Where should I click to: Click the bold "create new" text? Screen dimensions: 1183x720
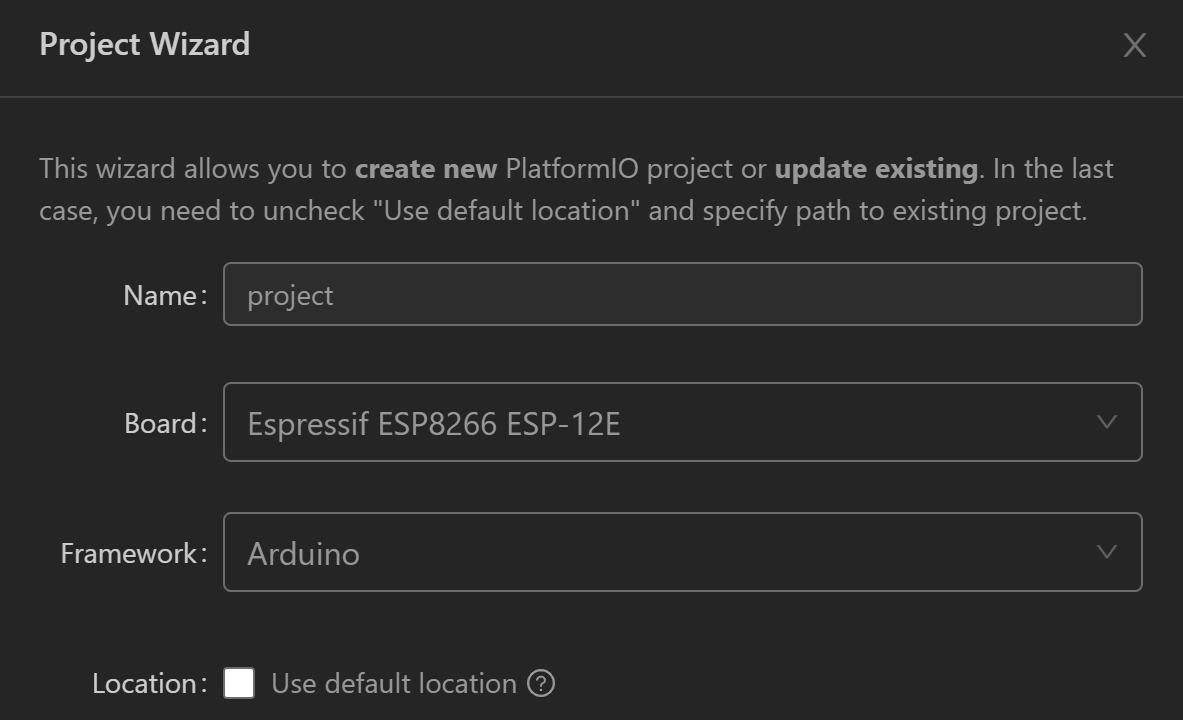pos(426,169)
